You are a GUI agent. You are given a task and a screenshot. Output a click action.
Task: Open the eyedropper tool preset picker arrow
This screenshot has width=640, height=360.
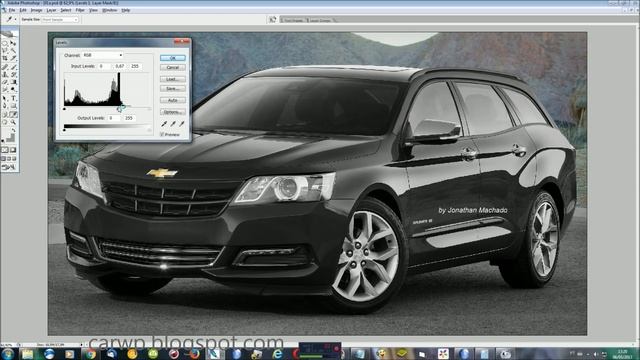point(16,19)
